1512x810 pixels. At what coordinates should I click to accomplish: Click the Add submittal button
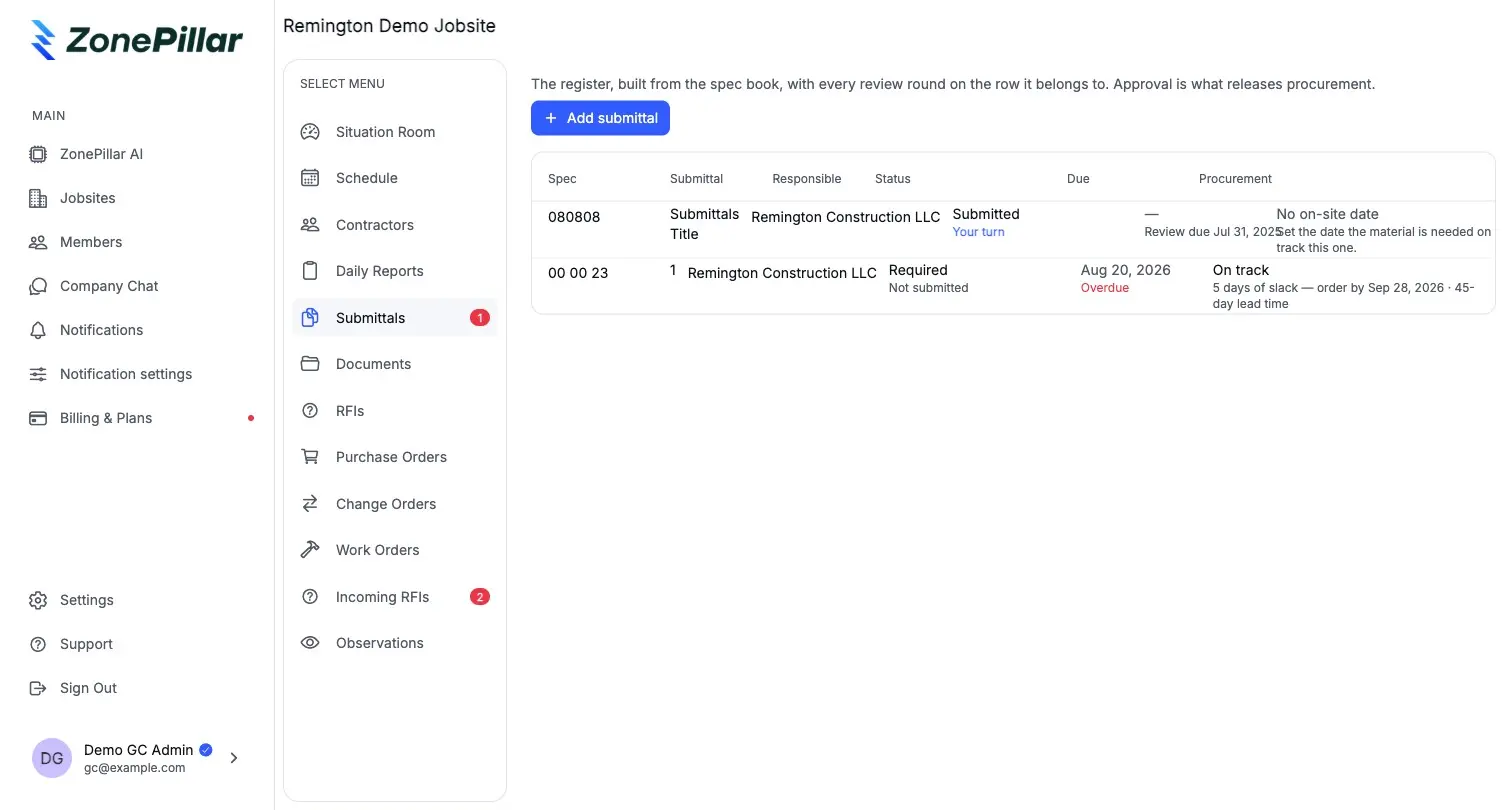[x=600, y=118]
